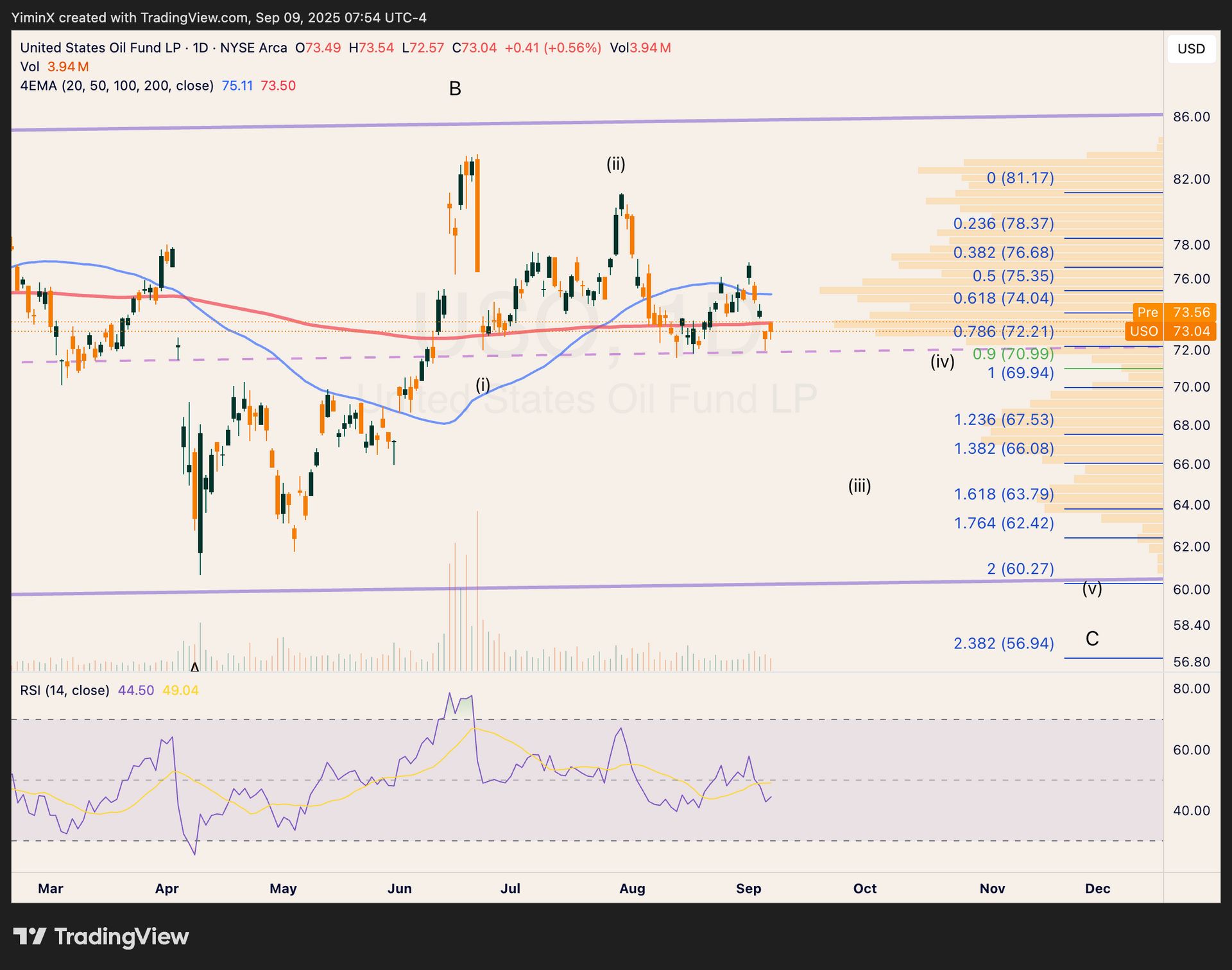The width and height of the screenshot is (1232, 970).
Task: Click the (iii) wave marker
Action: click(859, 486)
